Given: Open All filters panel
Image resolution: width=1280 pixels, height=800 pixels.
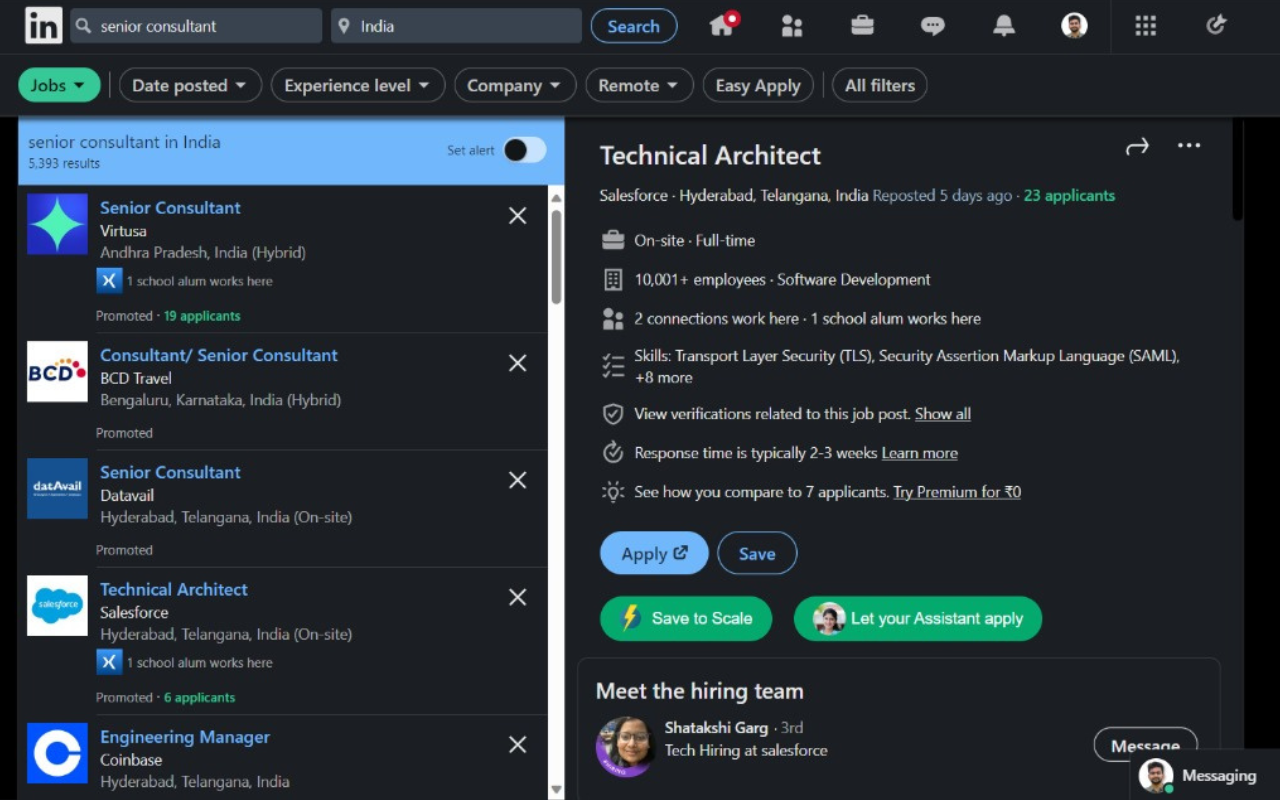Looking at the screenshot, I should pyautogui.click(x=880, y=85).
